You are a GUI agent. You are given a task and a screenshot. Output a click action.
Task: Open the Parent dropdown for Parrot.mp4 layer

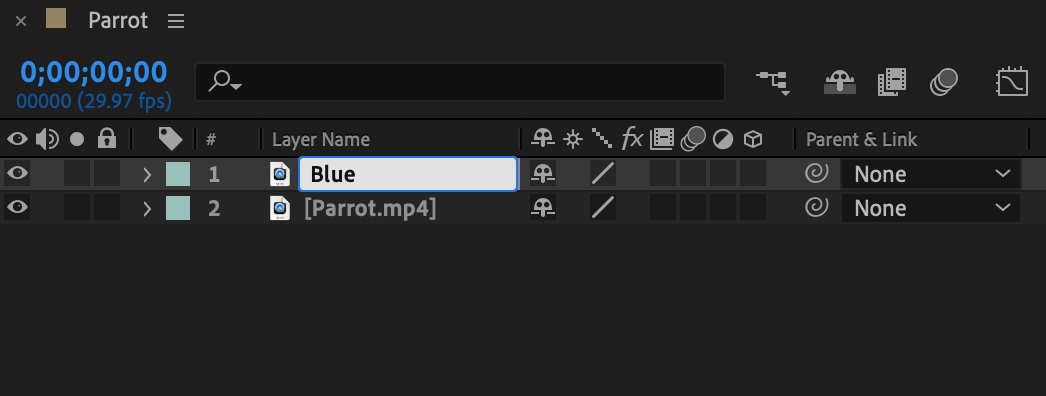(x=931, y=208)
